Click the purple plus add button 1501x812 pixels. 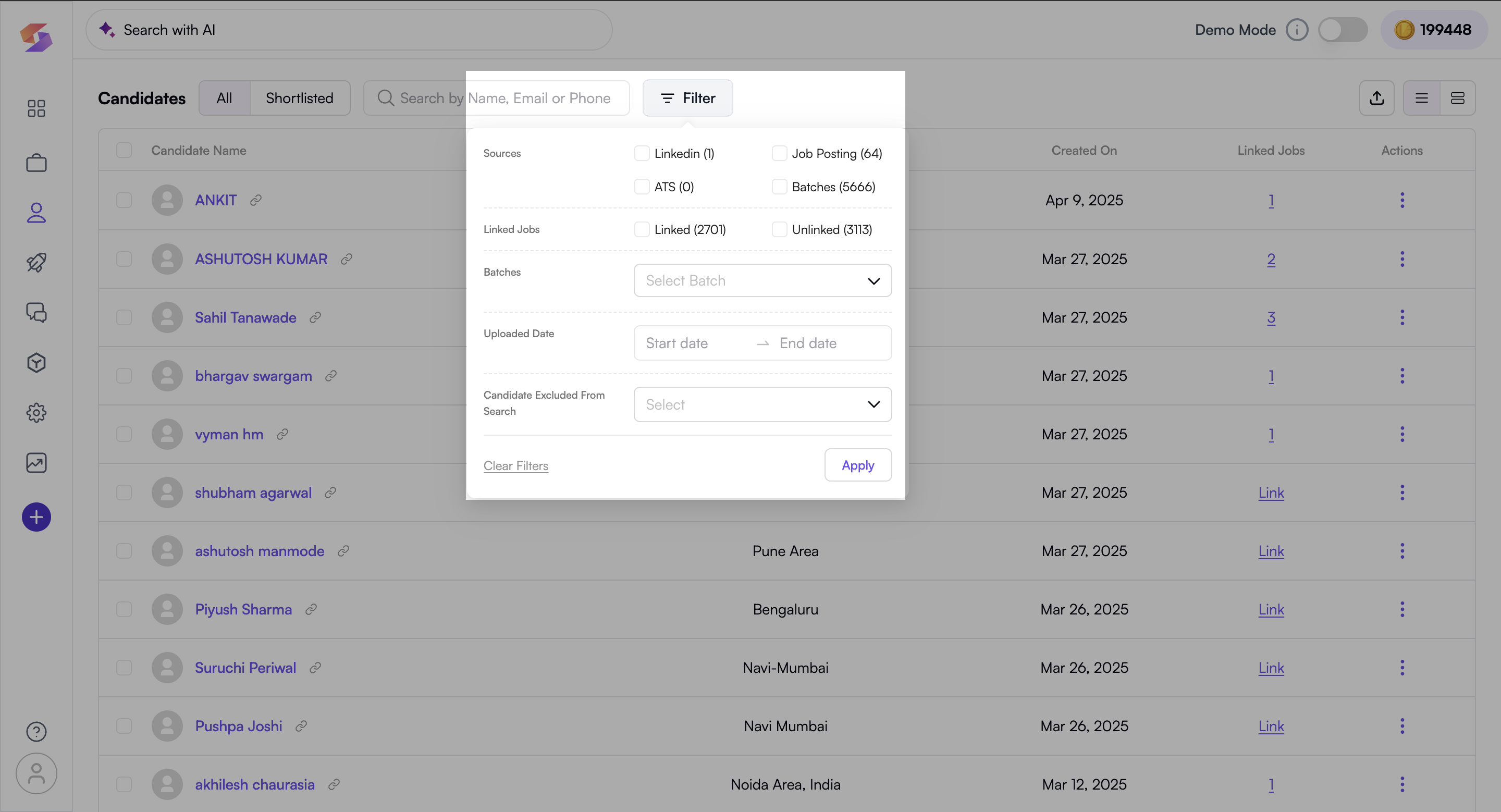[36, 517]
